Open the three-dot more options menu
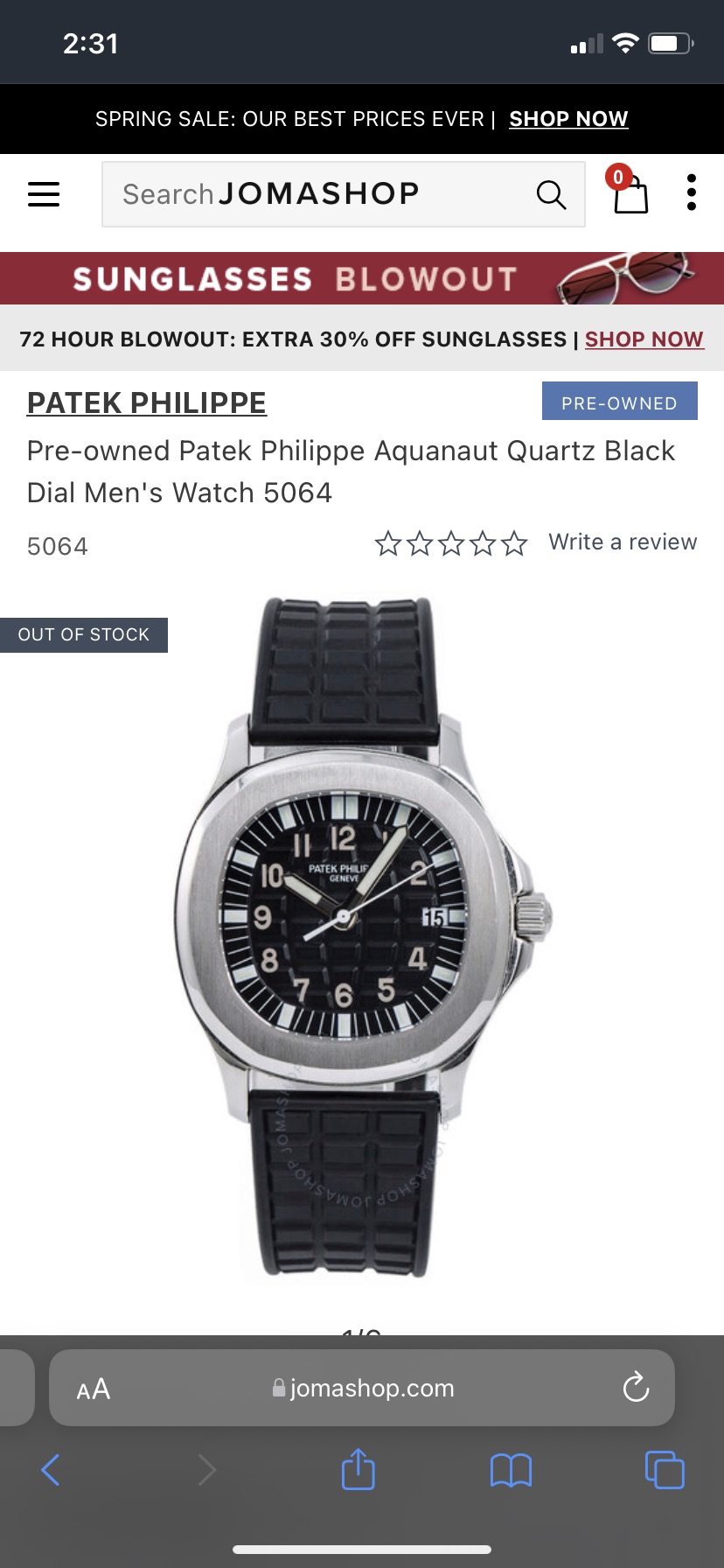 click(x=691, y=192)
